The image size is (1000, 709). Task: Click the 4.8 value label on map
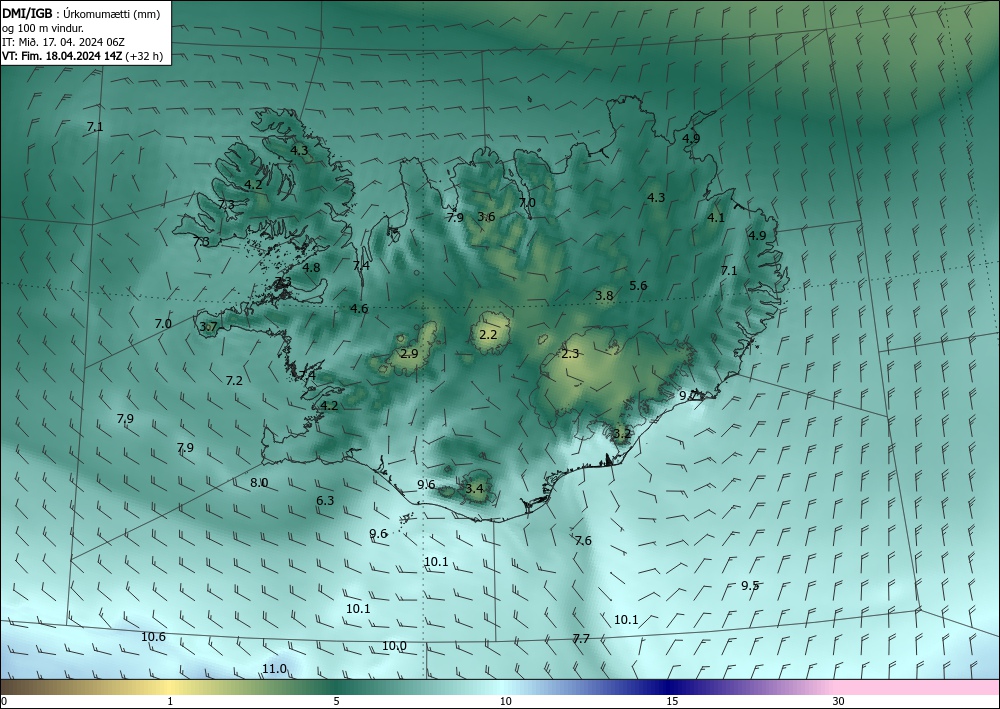coord(311,268)
